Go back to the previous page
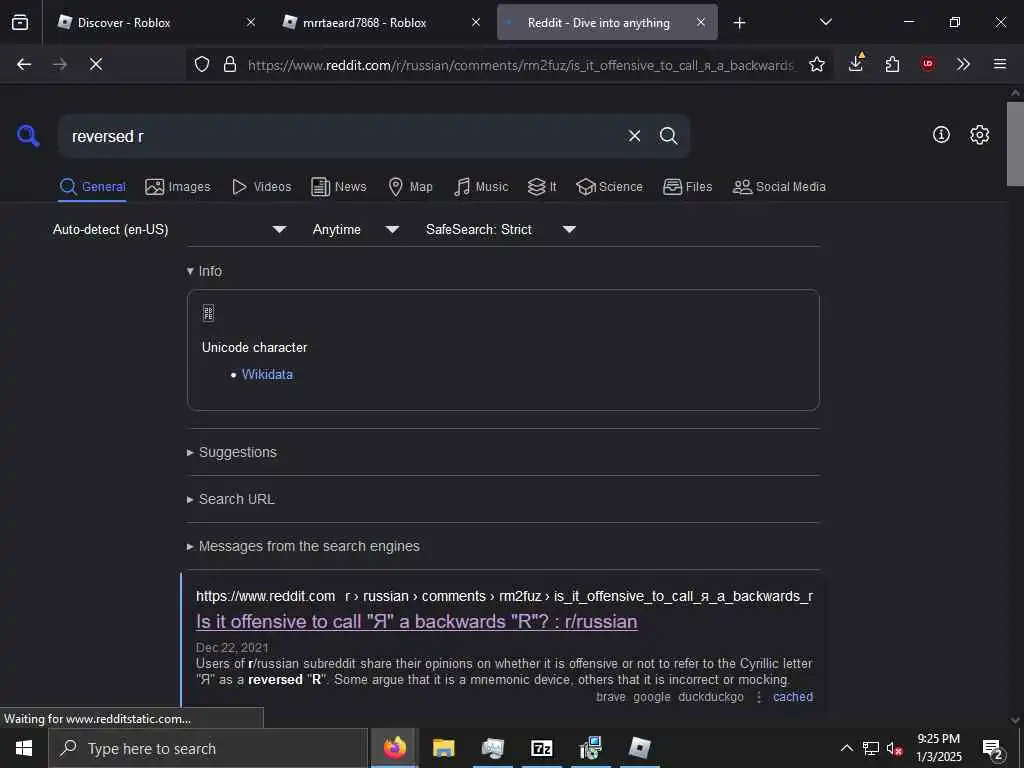Screen dimensions: 1024x768 click(24, 64)
